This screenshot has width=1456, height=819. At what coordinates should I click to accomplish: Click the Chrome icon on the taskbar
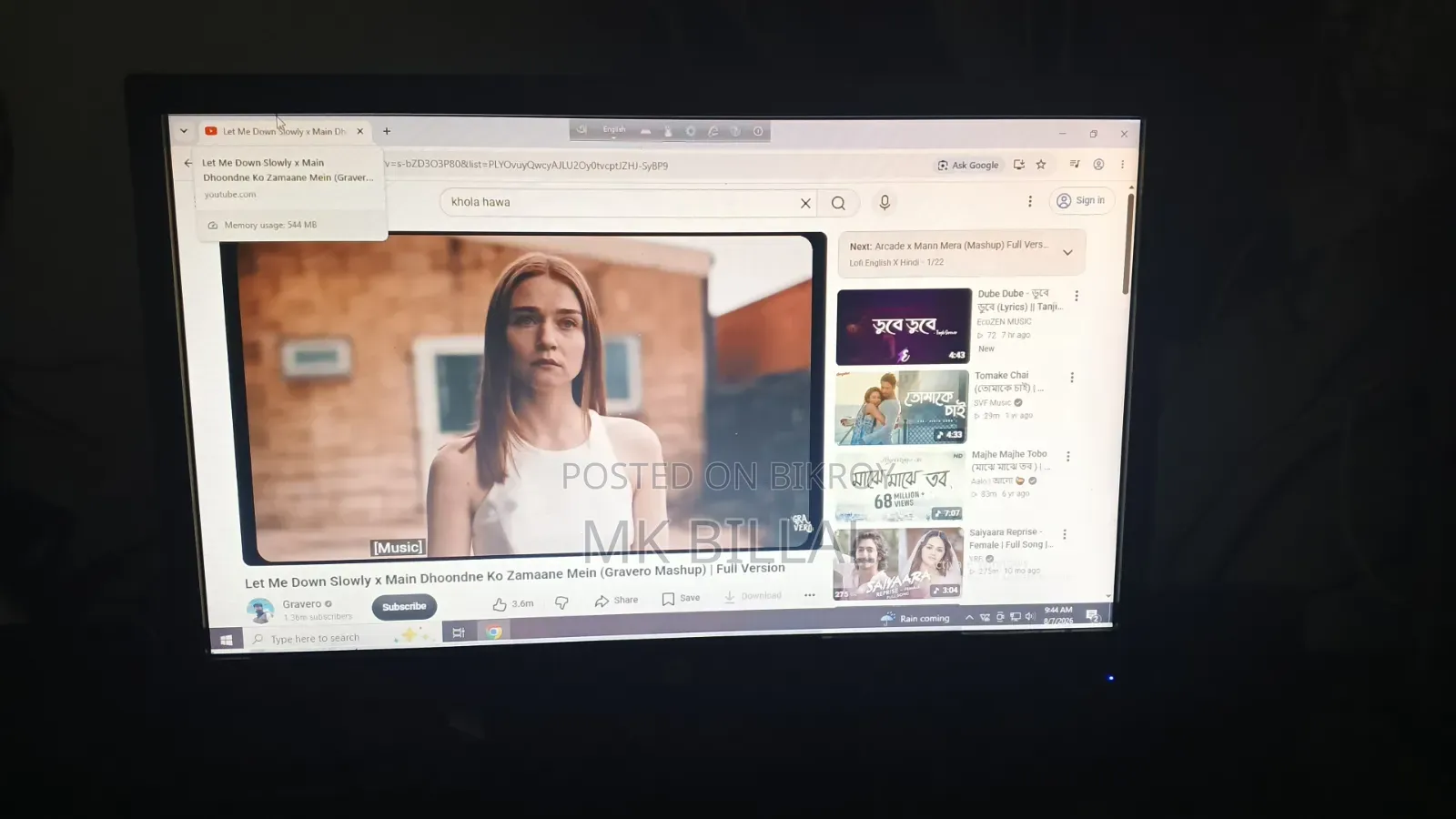(x=494, y=632)
